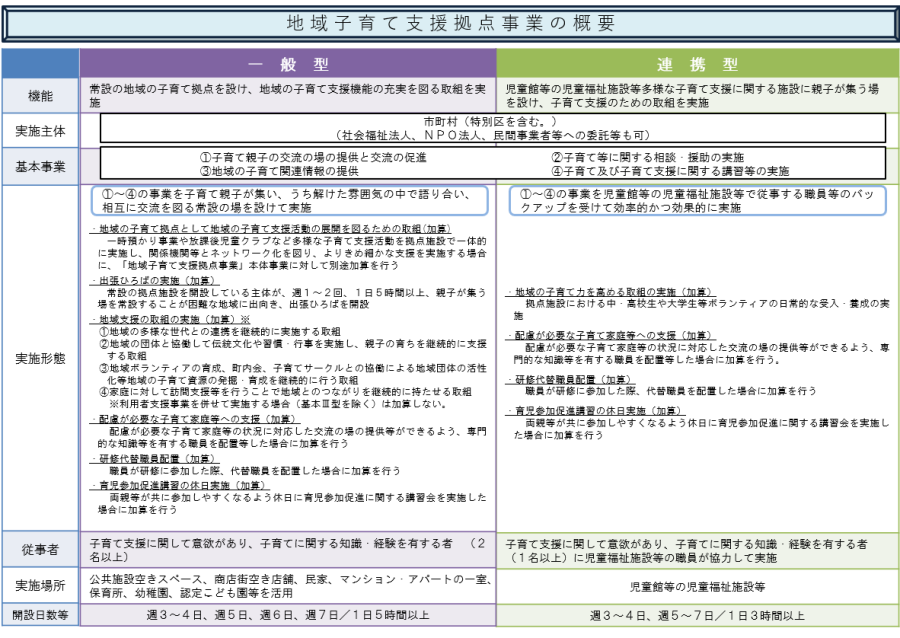The image size is (900, 638).
Task: Click the 週５～７日／１日３時間以上 cell
Action: 698,615
